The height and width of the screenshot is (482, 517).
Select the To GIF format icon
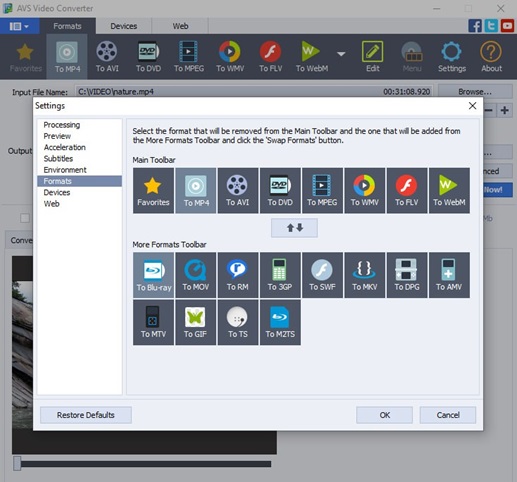tap(196, 322)
